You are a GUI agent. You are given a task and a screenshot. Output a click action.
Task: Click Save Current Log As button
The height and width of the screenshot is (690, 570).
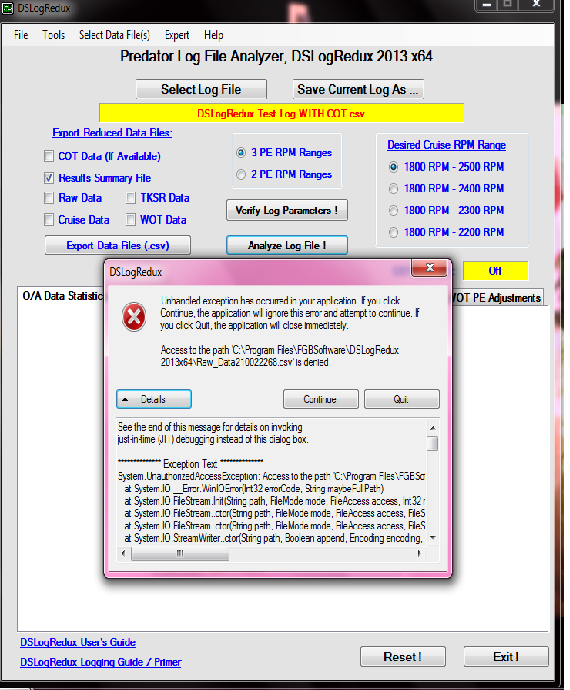click(x=358, y=89)
